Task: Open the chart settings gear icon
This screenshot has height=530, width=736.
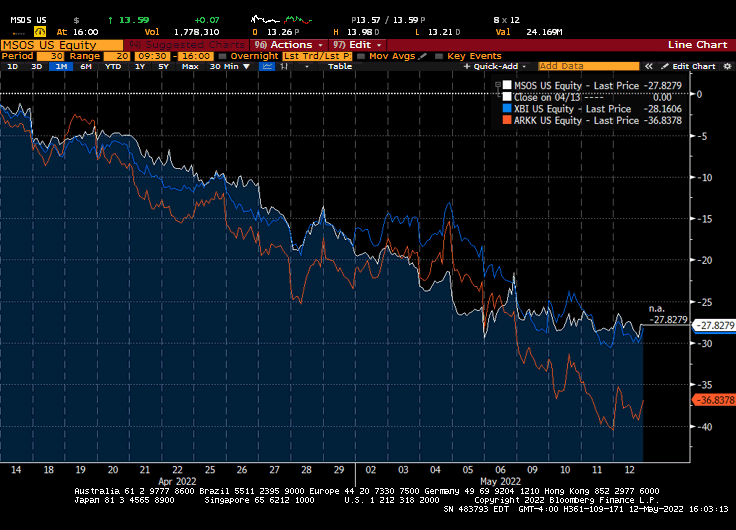Action: (x=728, y=67)
